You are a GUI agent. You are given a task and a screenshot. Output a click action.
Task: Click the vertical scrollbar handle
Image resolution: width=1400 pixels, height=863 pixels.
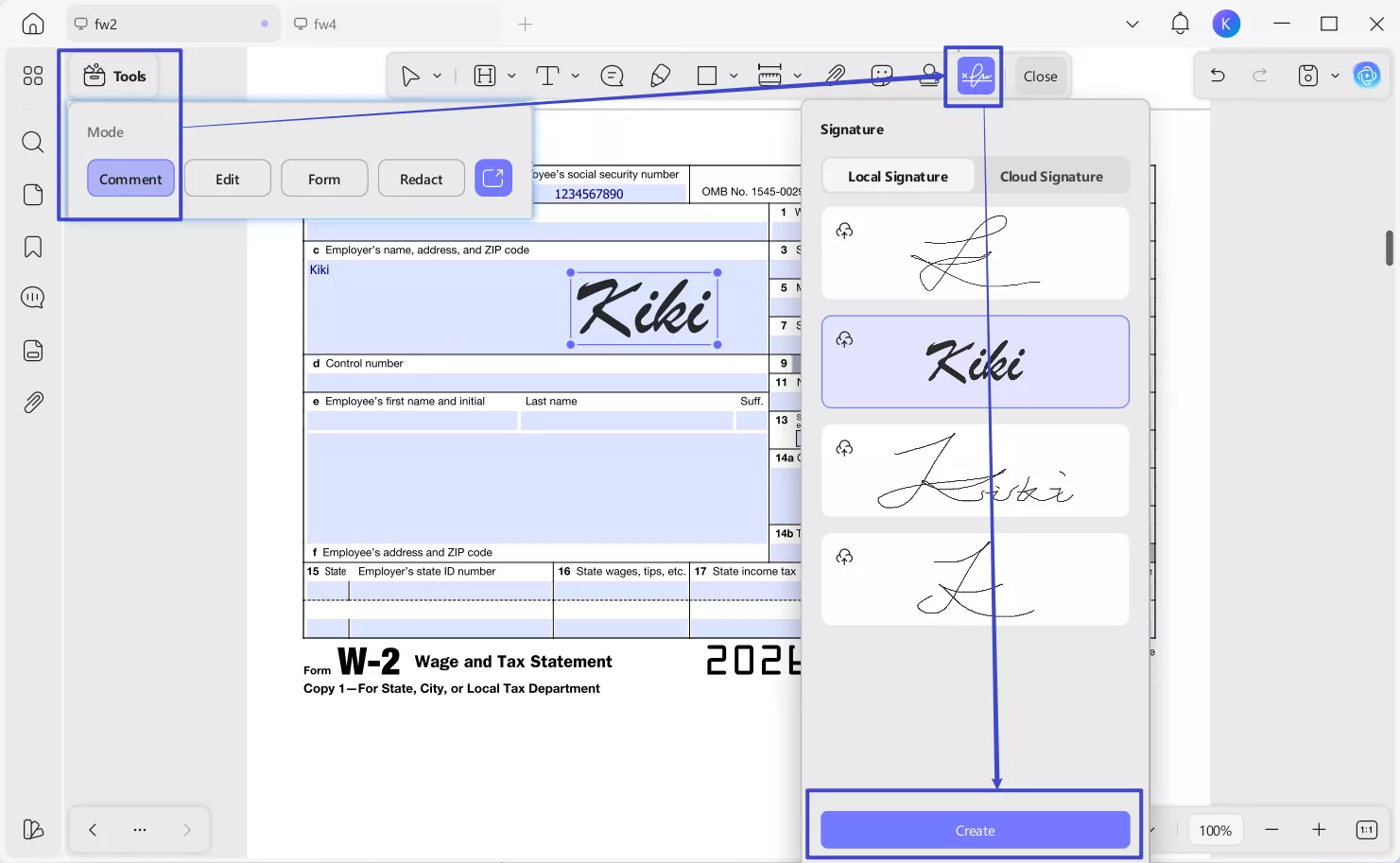[x=1389, y=248]
